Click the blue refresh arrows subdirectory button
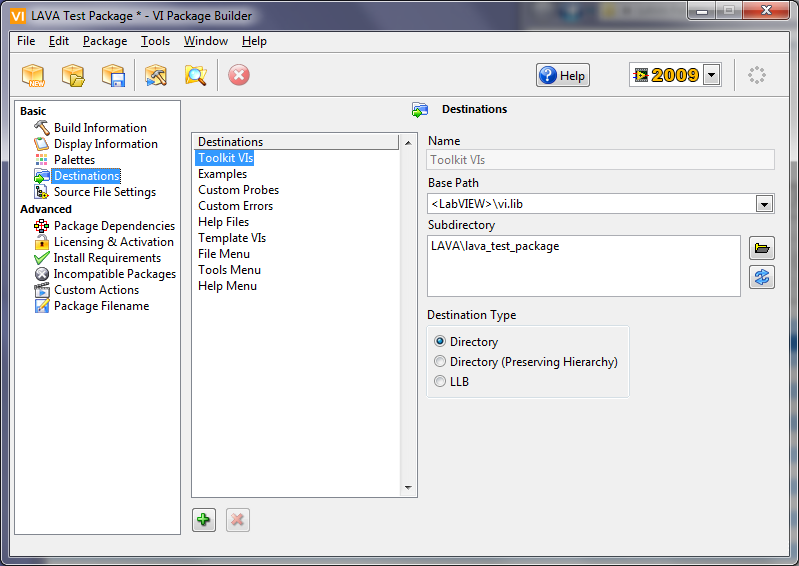The width and height of the screenshot is (799, 566). click(x=762, y=277)
